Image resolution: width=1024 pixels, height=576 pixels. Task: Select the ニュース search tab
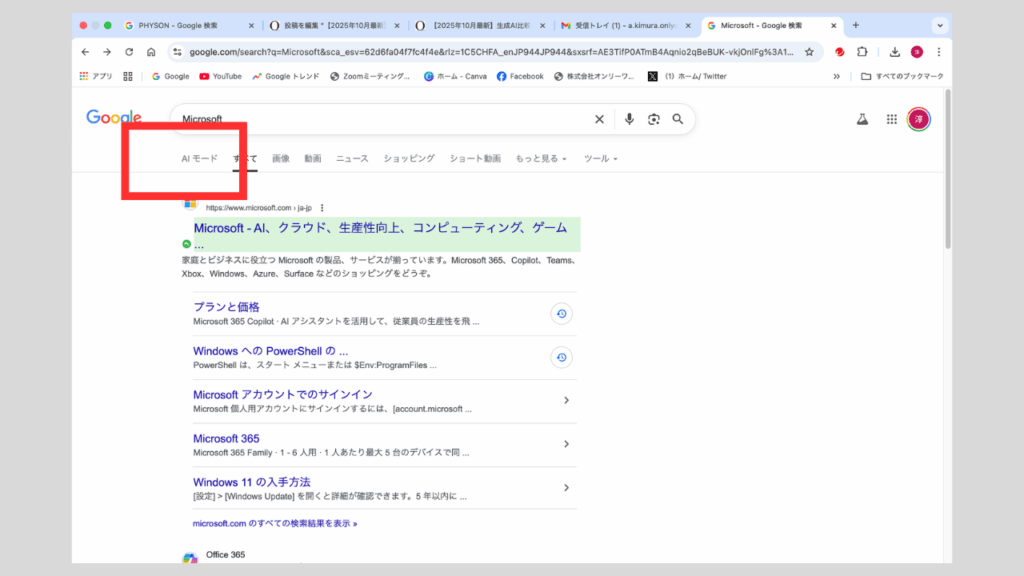352,158
